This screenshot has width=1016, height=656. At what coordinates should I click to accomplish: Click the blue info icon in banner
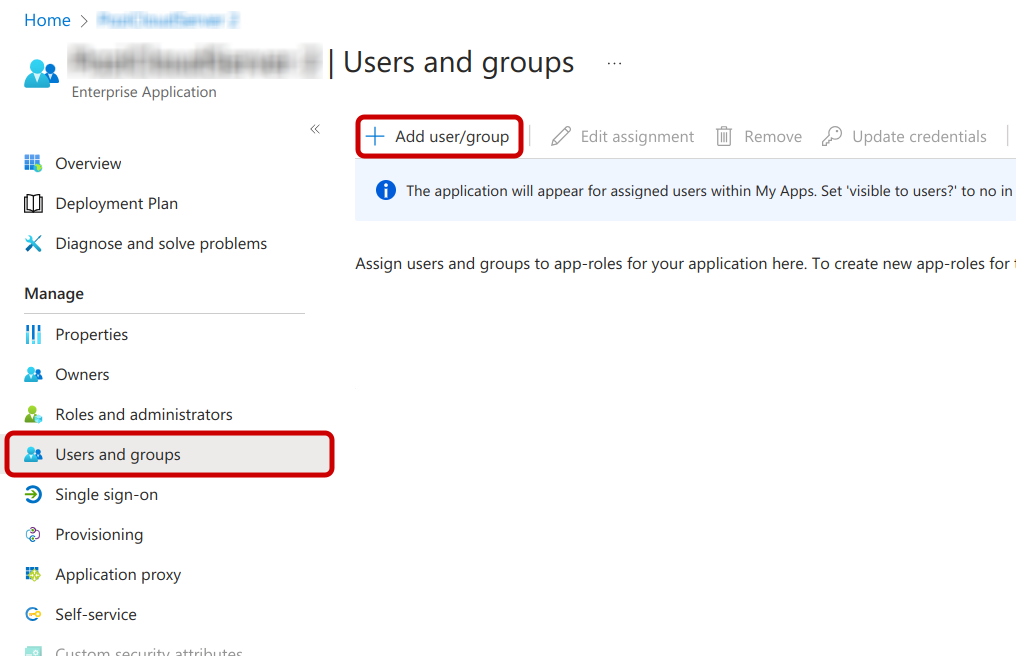(385, 190)
